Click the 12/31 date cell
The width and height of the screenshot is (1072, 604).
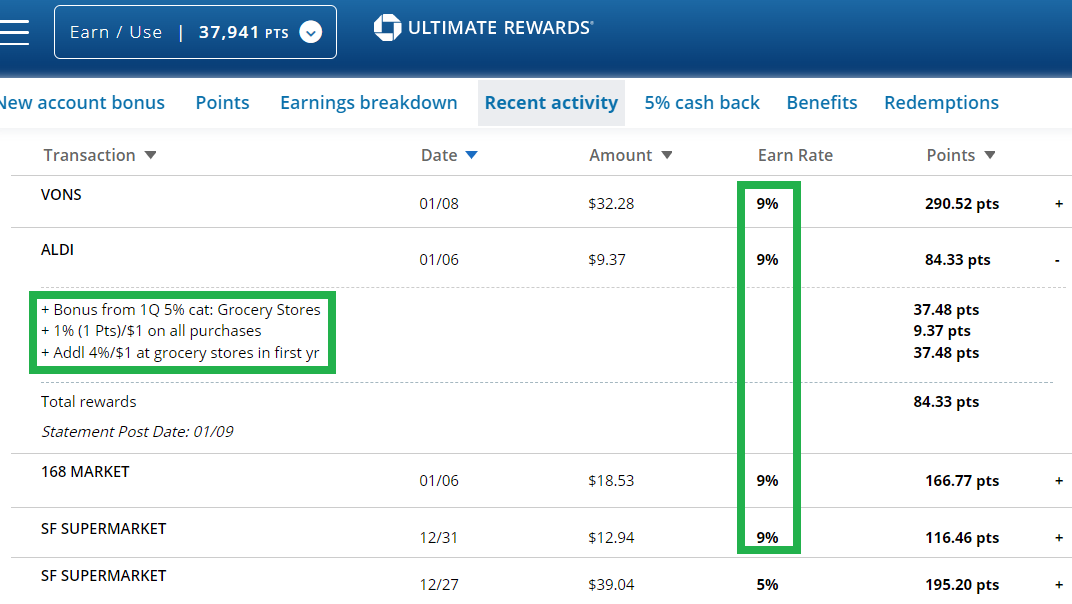point(438,538)
